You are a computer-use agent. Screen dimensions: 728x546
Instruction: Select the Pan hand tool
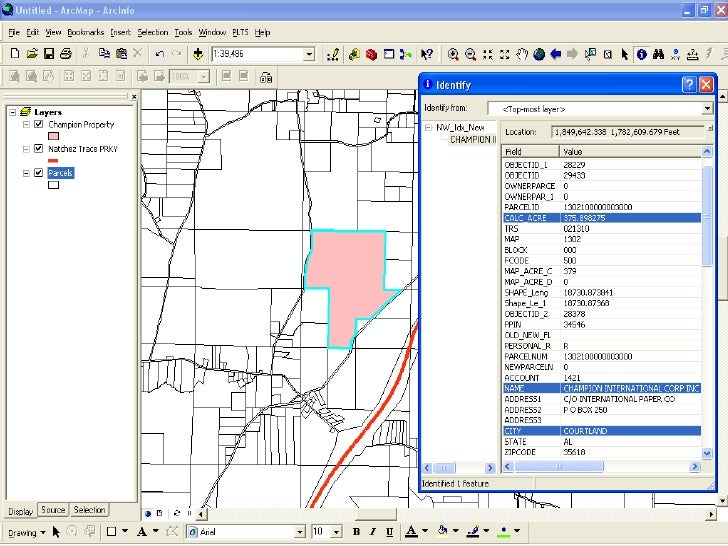pos(522,55)
